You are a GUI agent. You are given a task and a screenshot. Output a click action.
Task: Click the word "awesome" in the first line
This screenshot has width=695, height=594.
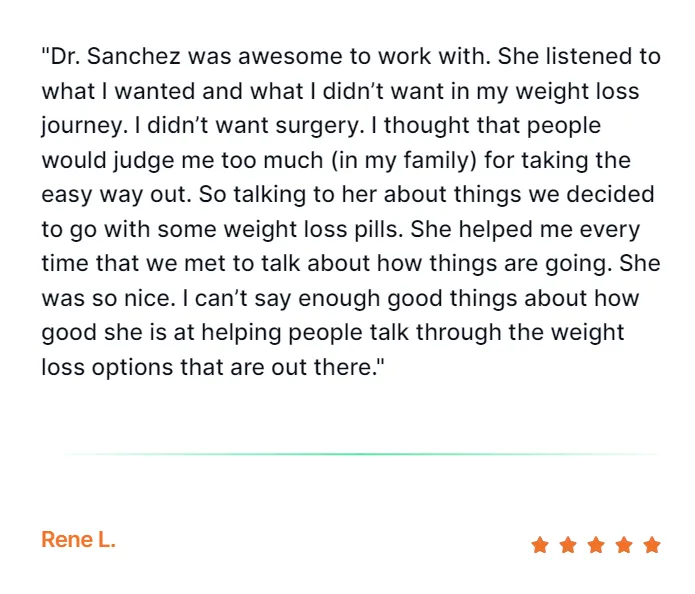(x=256, y=56)
